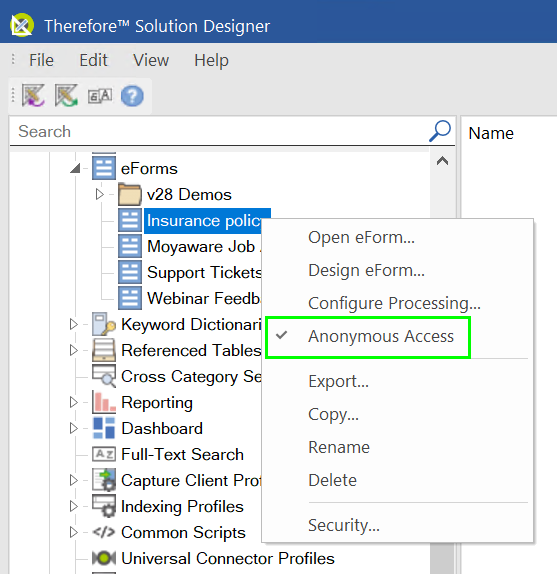557x574 pixels.
Task: Click the first designer toolbar icon with purple arrow
Action: [33, 96]
